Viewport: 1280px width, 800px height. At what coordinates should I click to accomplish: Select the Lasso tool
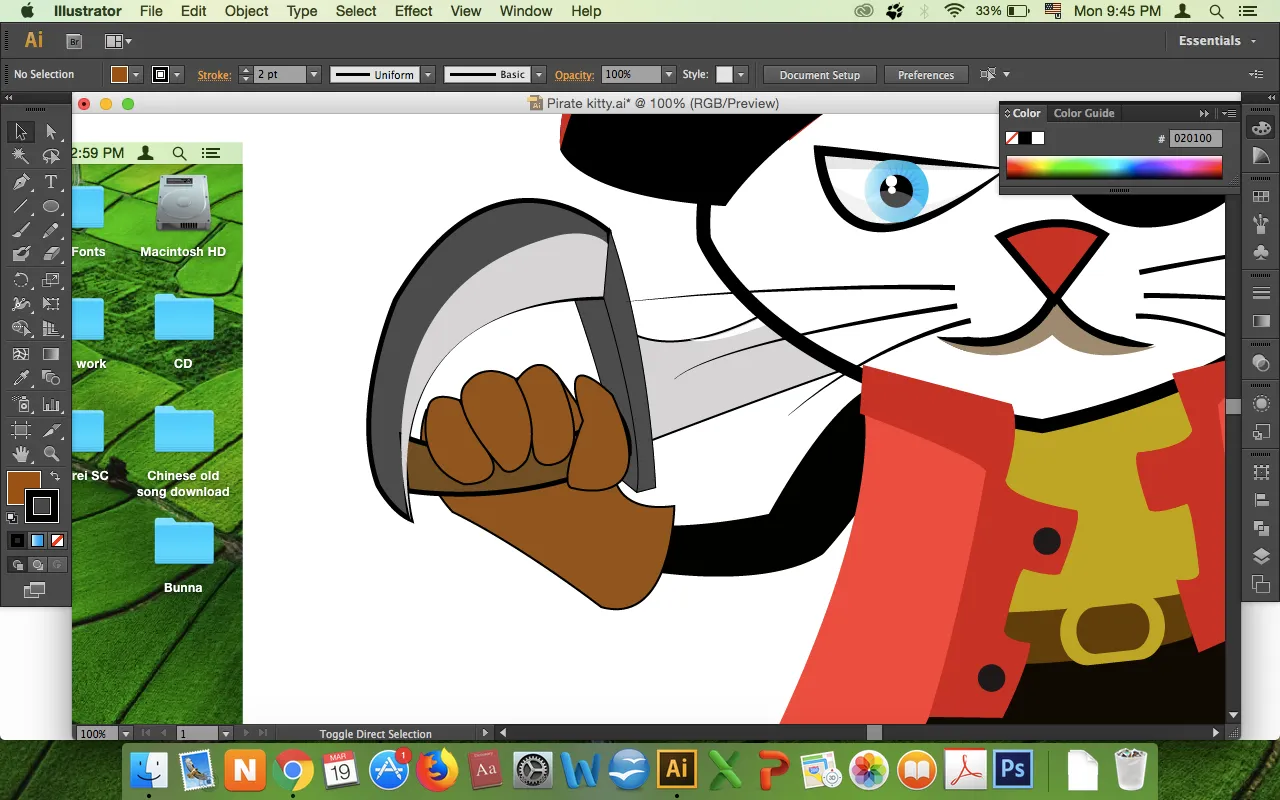(x=51, y=156)
